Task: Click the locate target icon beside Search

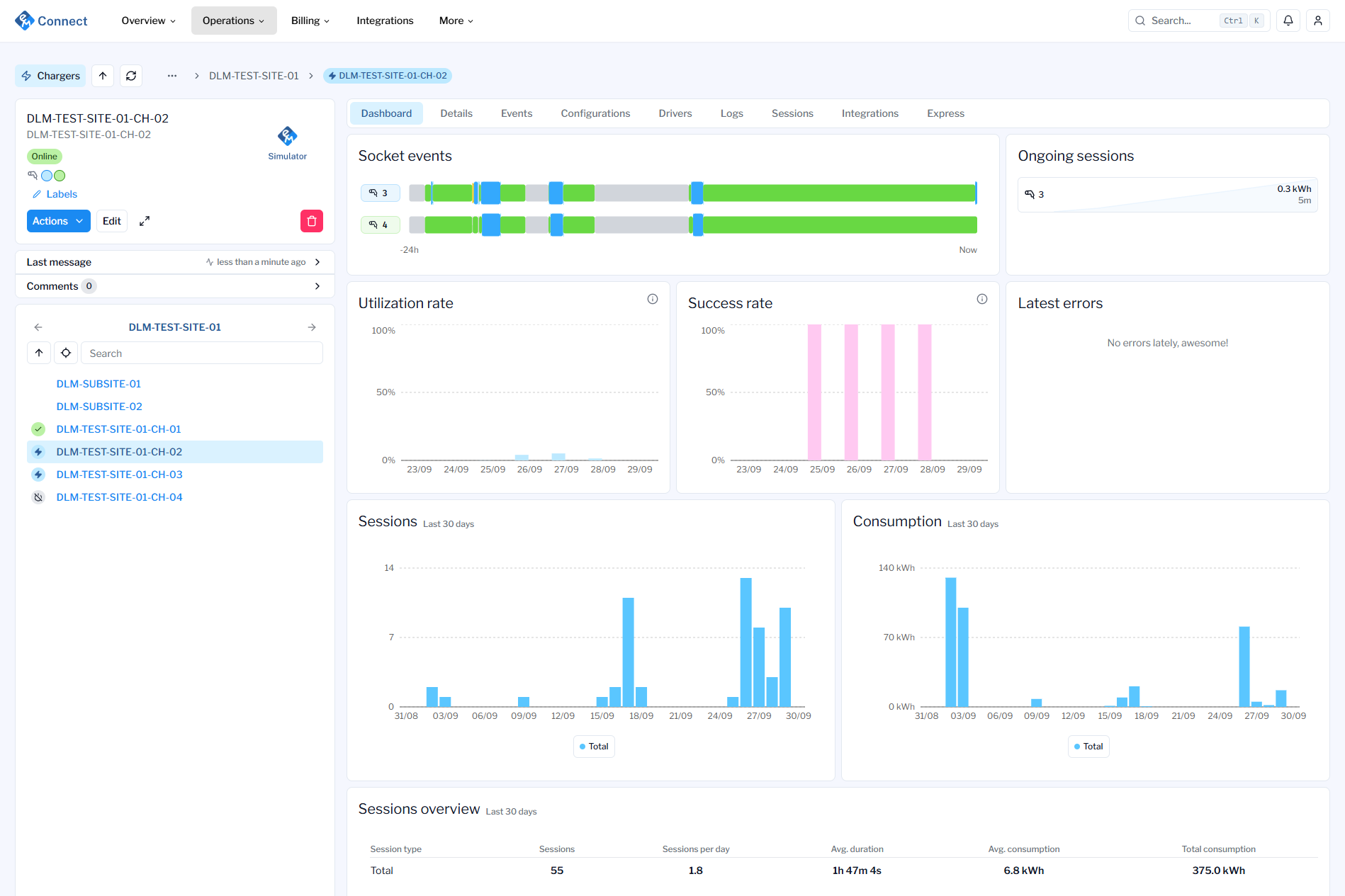Action: [x=66, y=353]
